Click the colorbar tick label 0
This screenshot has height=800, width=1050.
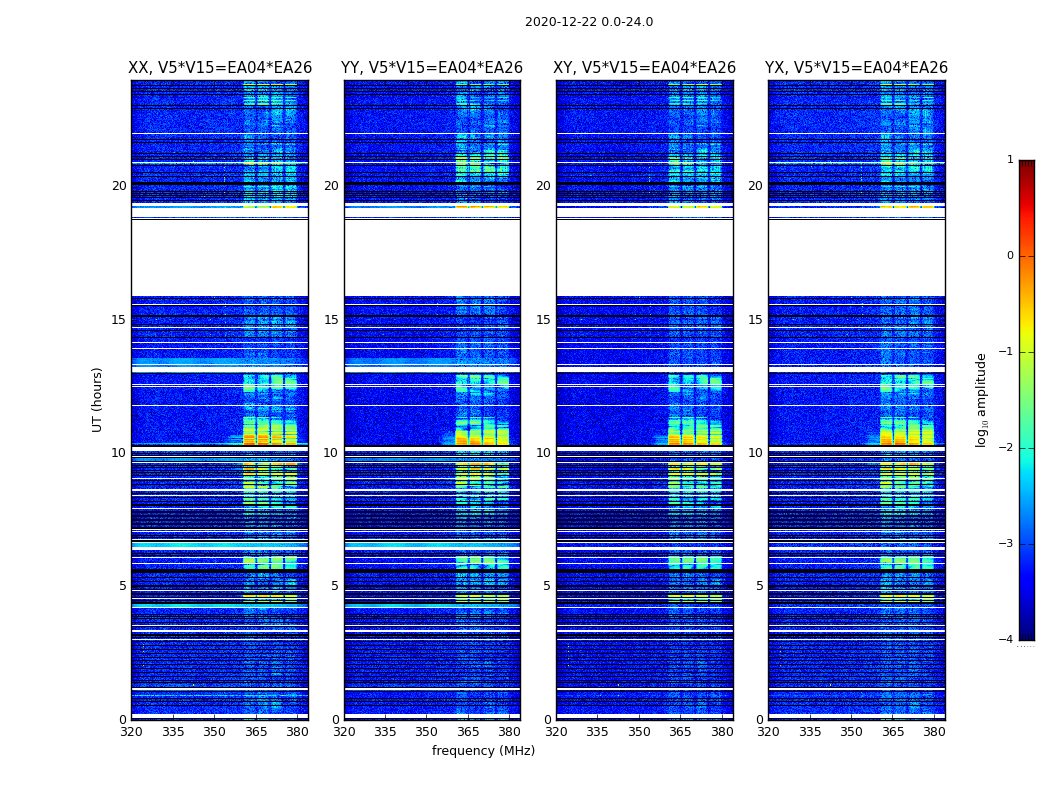point(1009,256)
